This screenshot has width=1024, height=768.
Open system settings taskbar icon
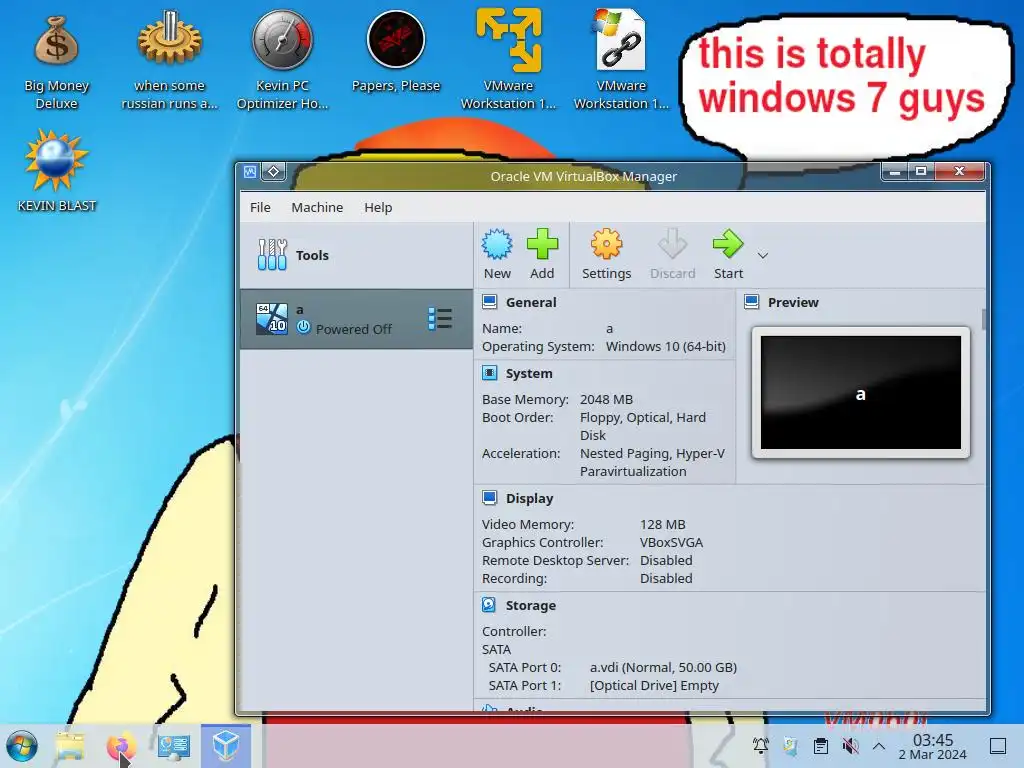click(x=173, y=746)
